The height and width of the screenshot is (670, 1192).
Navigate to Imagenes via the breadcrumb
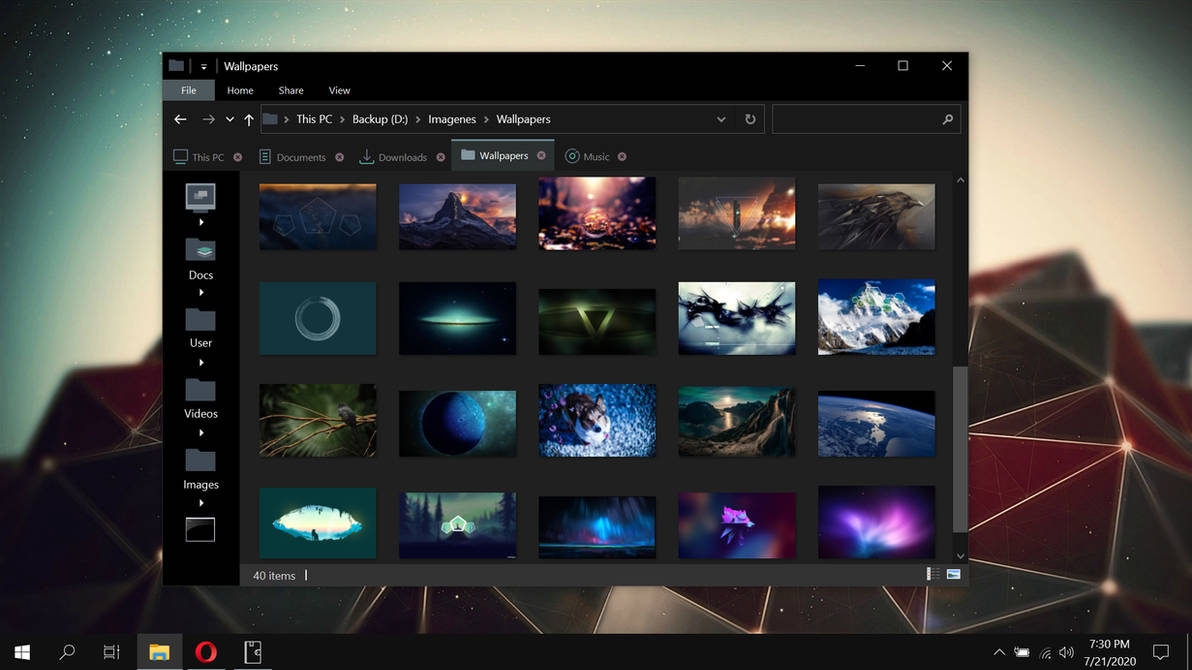pos(452,119)
